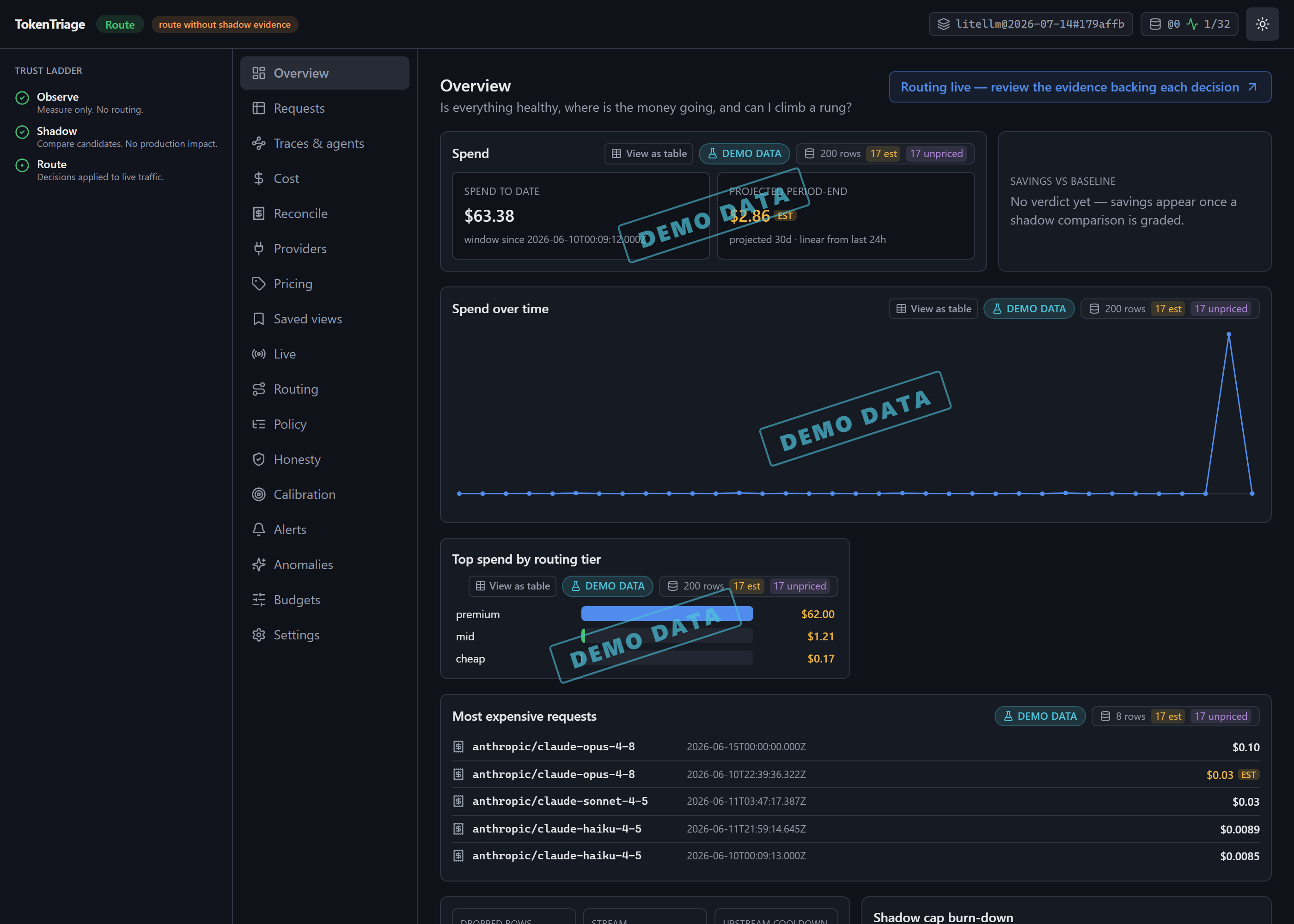The width and height of the screenshot is (1294, 924).
Task: Click the $1.21 mid tier amount
Action: pyautogui.click(x=821, y=637)
